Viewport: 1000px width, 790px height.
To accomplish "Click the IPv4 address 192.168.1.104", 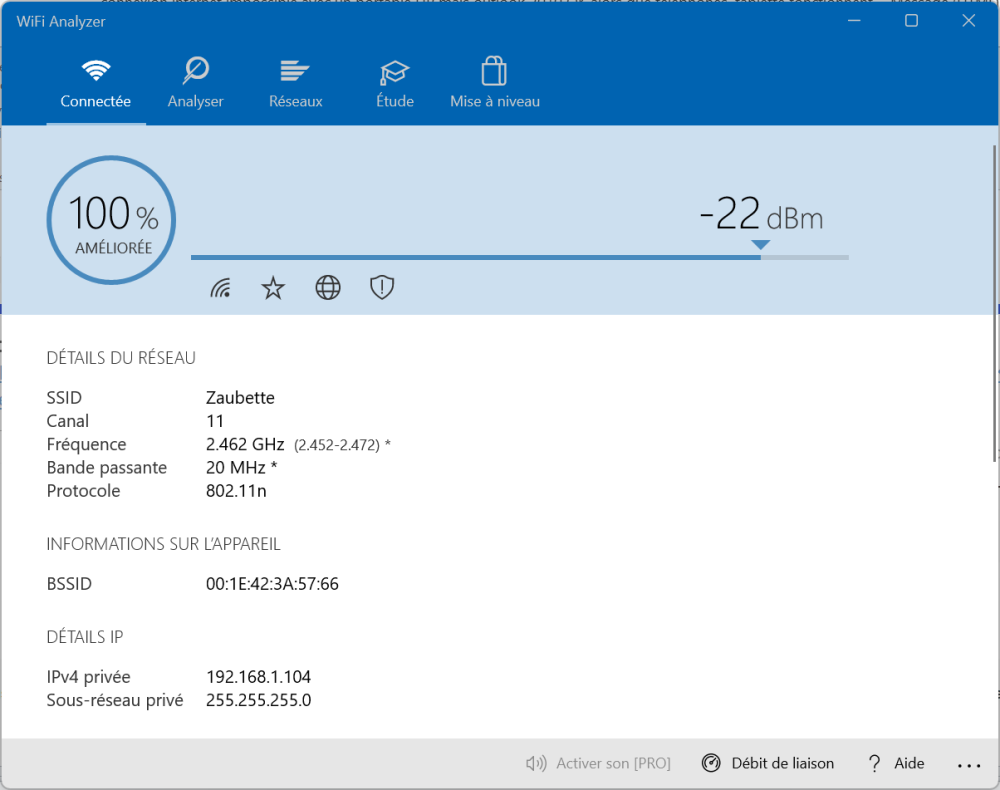I will click(258, 677).
